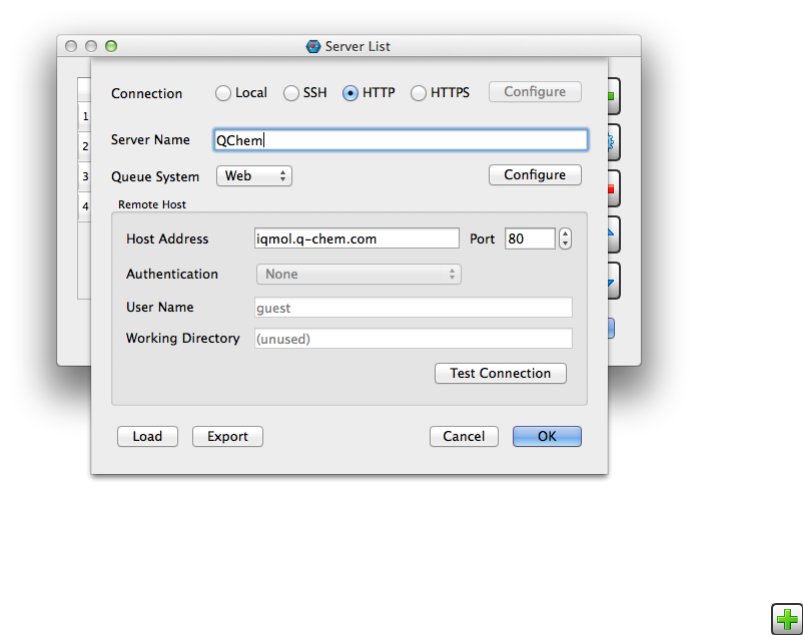Select row 1 in the Server List table
Image resolution: width=803 pixels, height=635 pixels.
84,116
